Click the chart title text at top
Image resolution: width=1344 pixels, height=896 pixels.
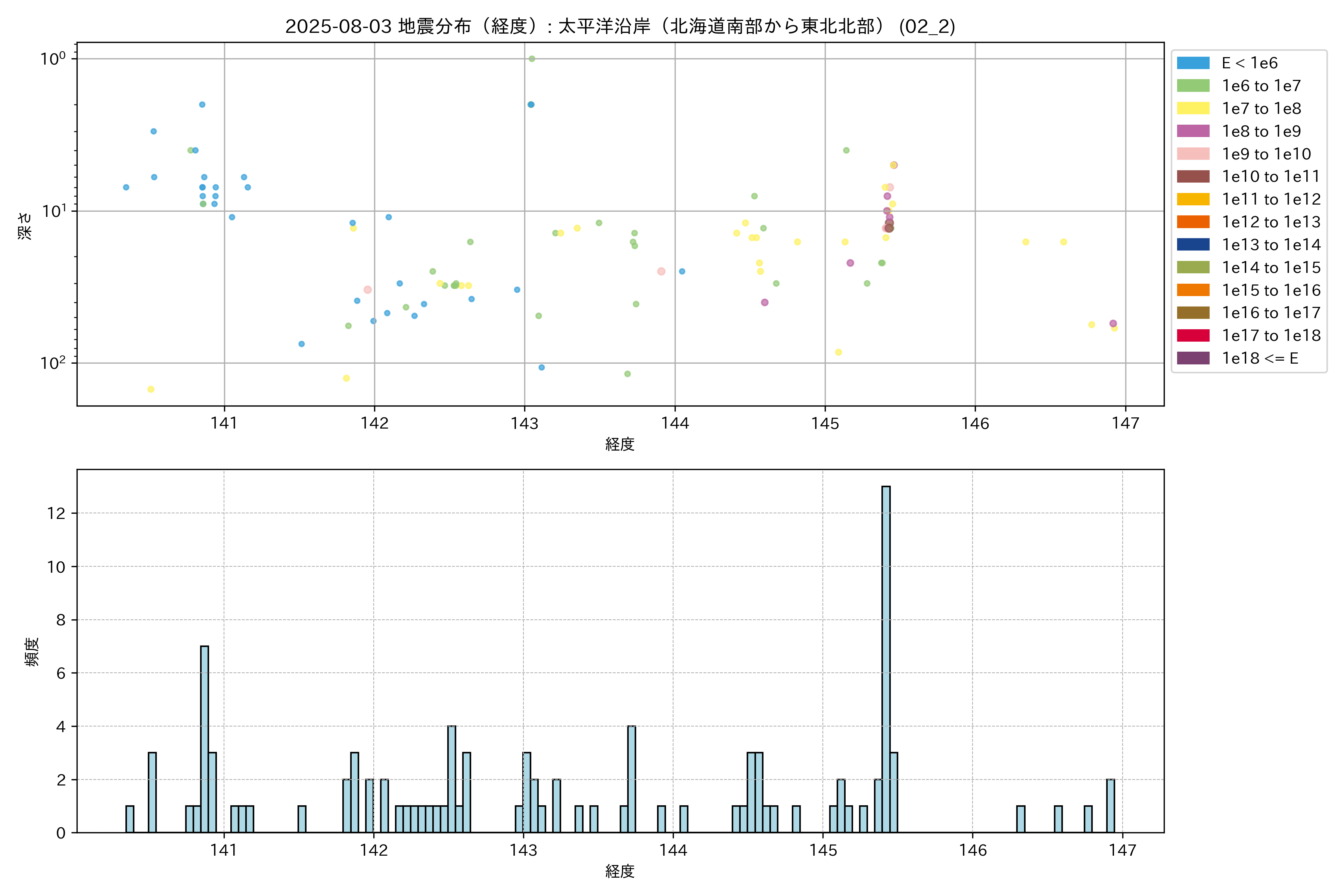620,26
